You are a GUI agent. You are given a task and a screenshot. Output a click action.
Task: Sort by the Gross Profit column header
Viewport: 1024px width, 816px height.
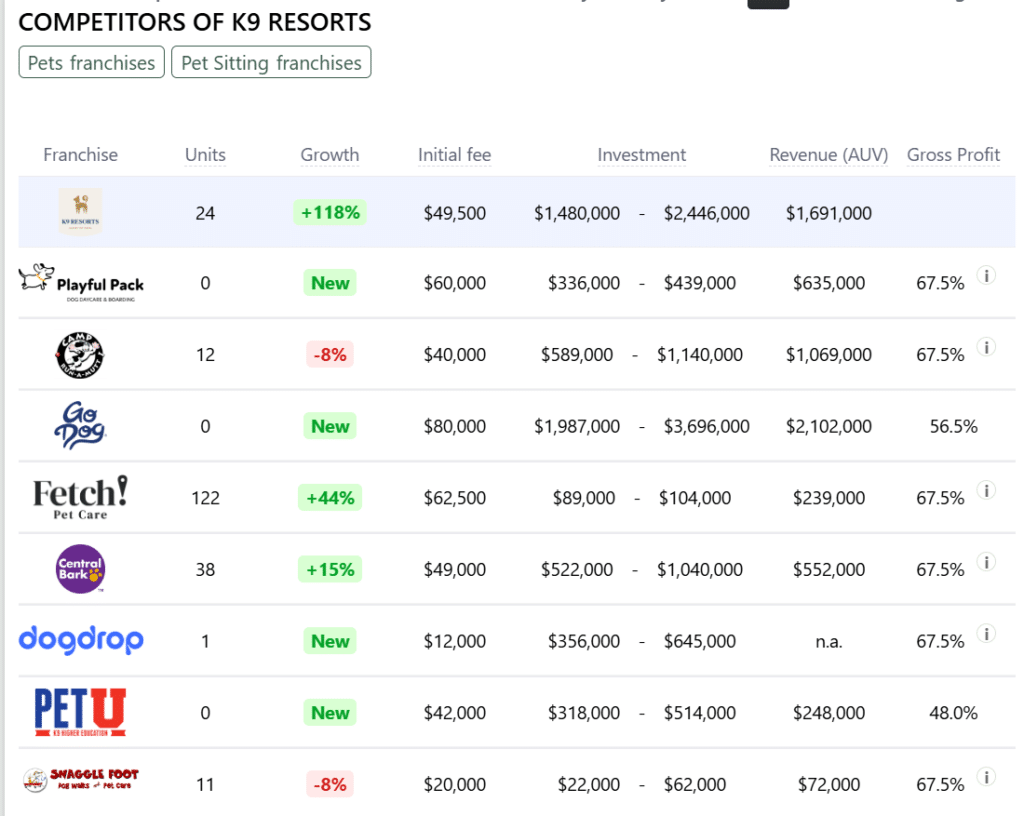[953, 155]
